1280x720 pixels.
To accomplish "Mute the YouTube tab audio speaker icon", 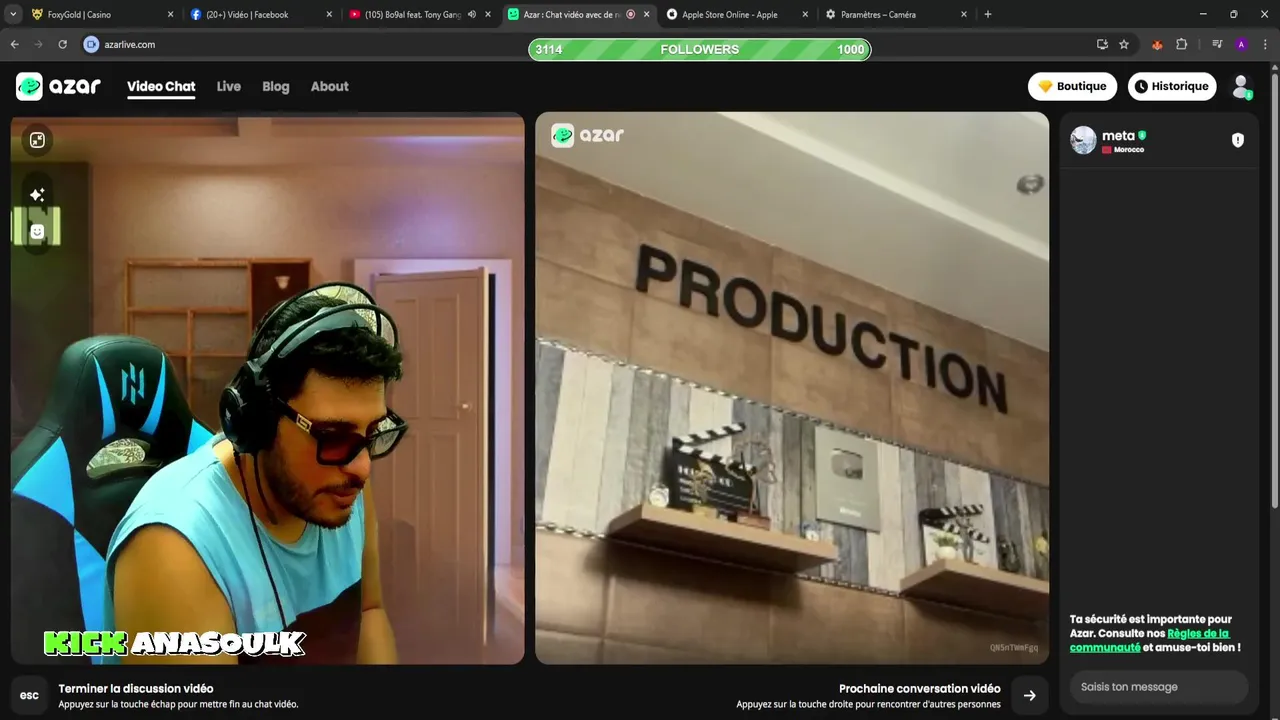I will 472,14.
